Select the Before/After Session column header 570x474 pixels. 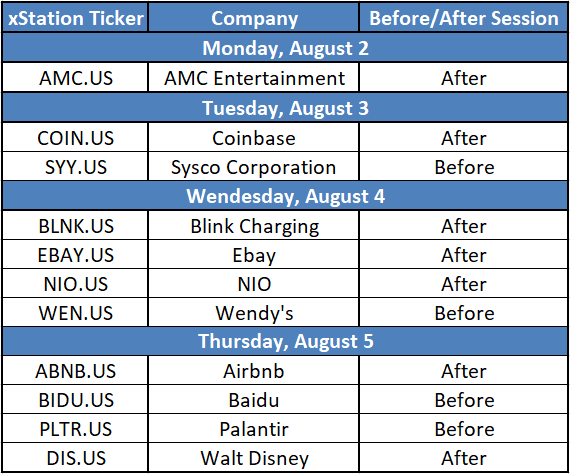pyautogui.click(x=463, y=18)
